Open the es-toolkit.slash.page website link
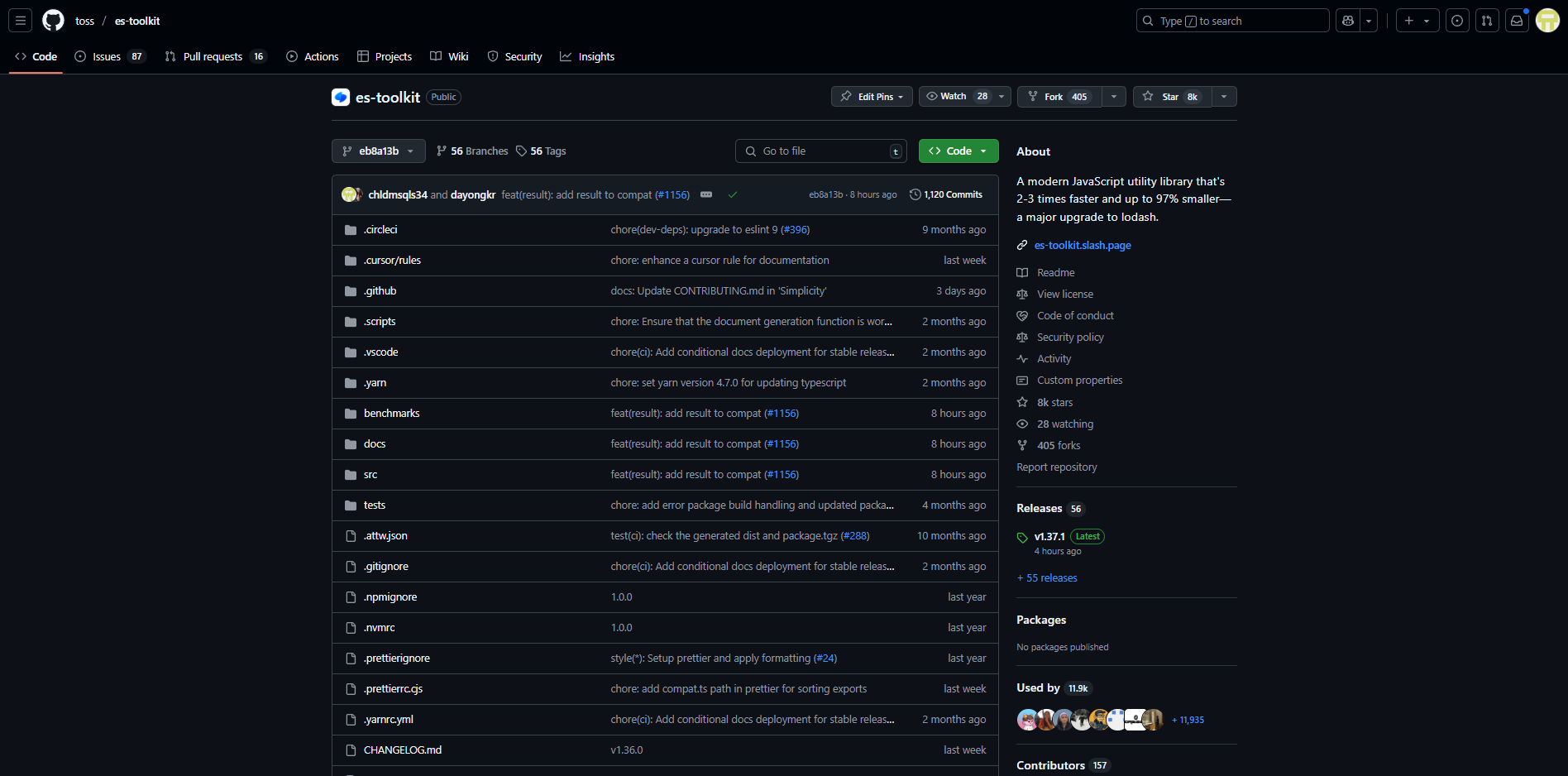 [x=1083, y=246]
